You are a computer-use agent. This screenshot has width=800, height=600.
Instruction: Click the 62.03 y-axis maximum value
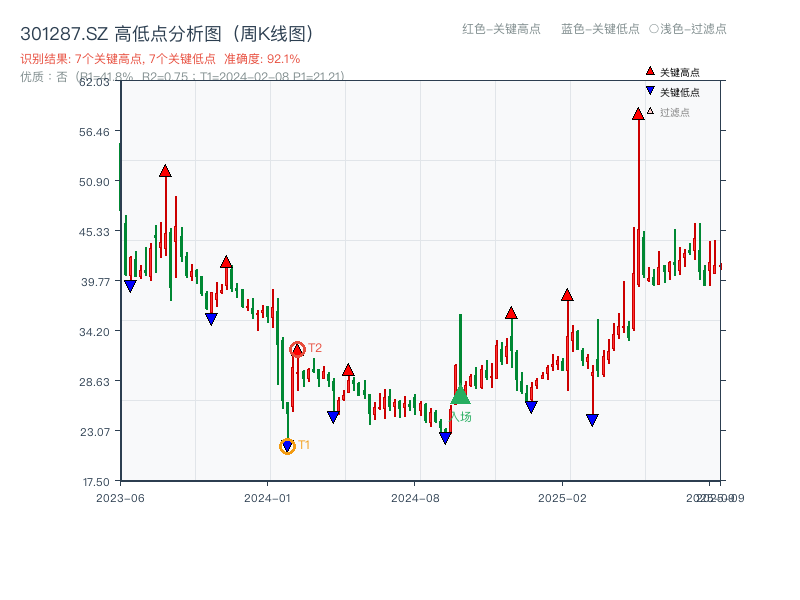93,84
